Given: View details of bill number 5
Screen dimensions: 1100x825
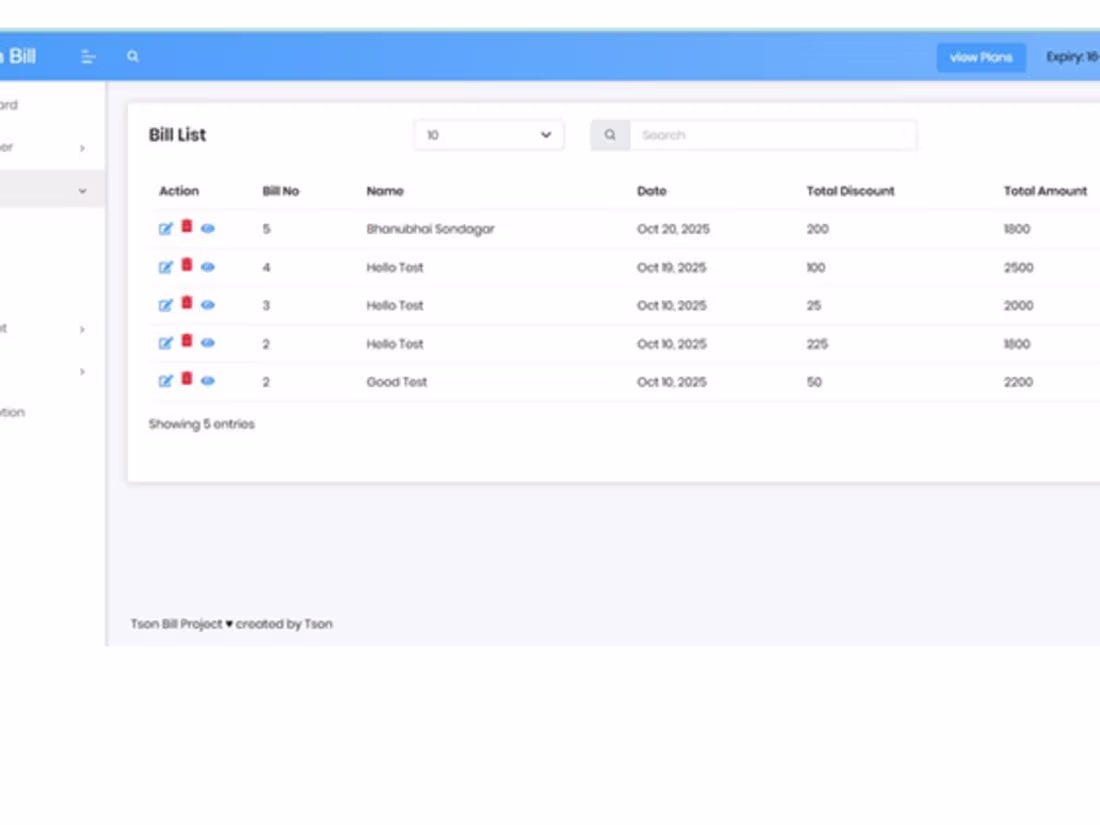Looking at the screenshot, I should click(x=208, y=228).
